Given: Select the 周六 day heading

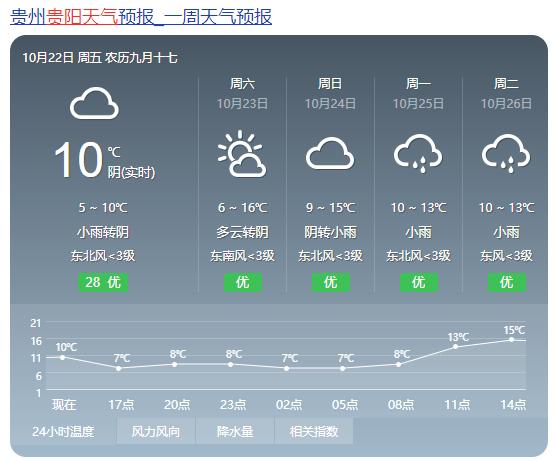Looking at the screenshot, I should click(242, 84).
